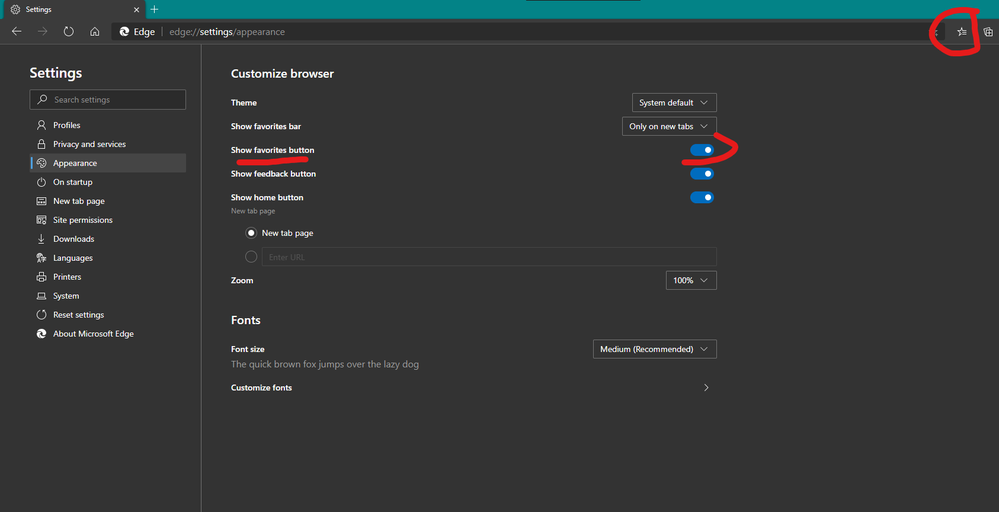The height and width of the screenshot is (512, 999).
Task: Open About Microsoft Edge section
Action: click(108, 334)
